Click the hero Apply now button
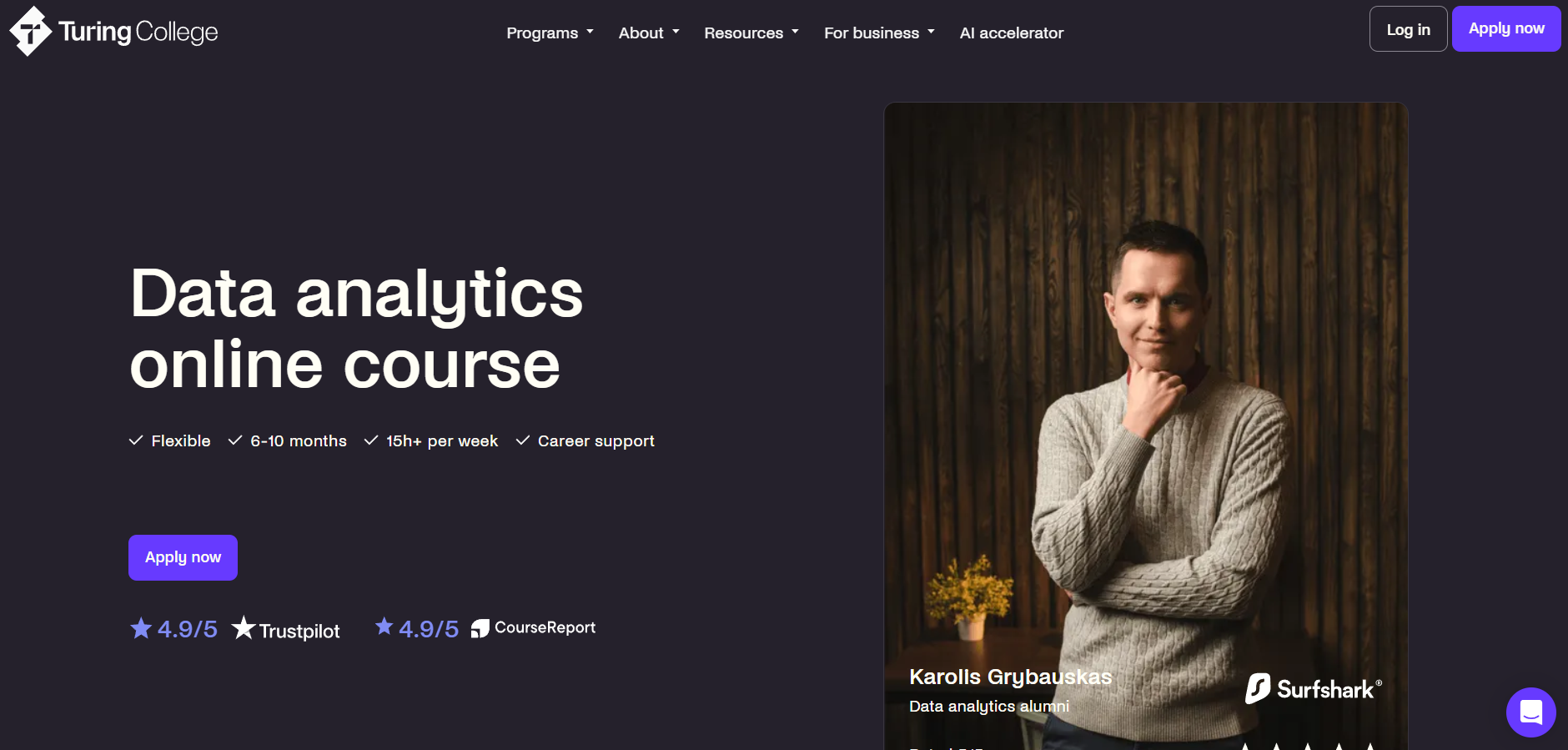The width and height of the screenshot is (1568, 750). click(x=183, y=557)
